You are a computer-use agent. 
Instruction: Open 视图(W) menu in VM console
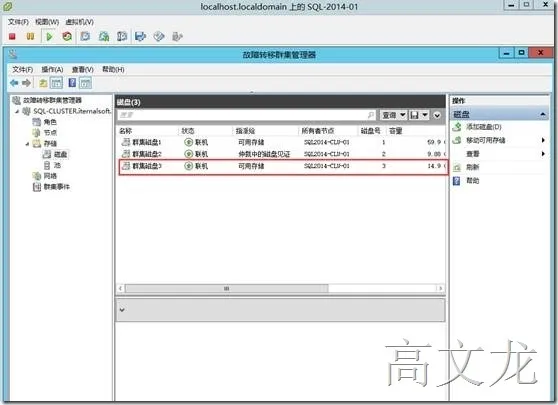pyautogui.click(x=47, y=22)
